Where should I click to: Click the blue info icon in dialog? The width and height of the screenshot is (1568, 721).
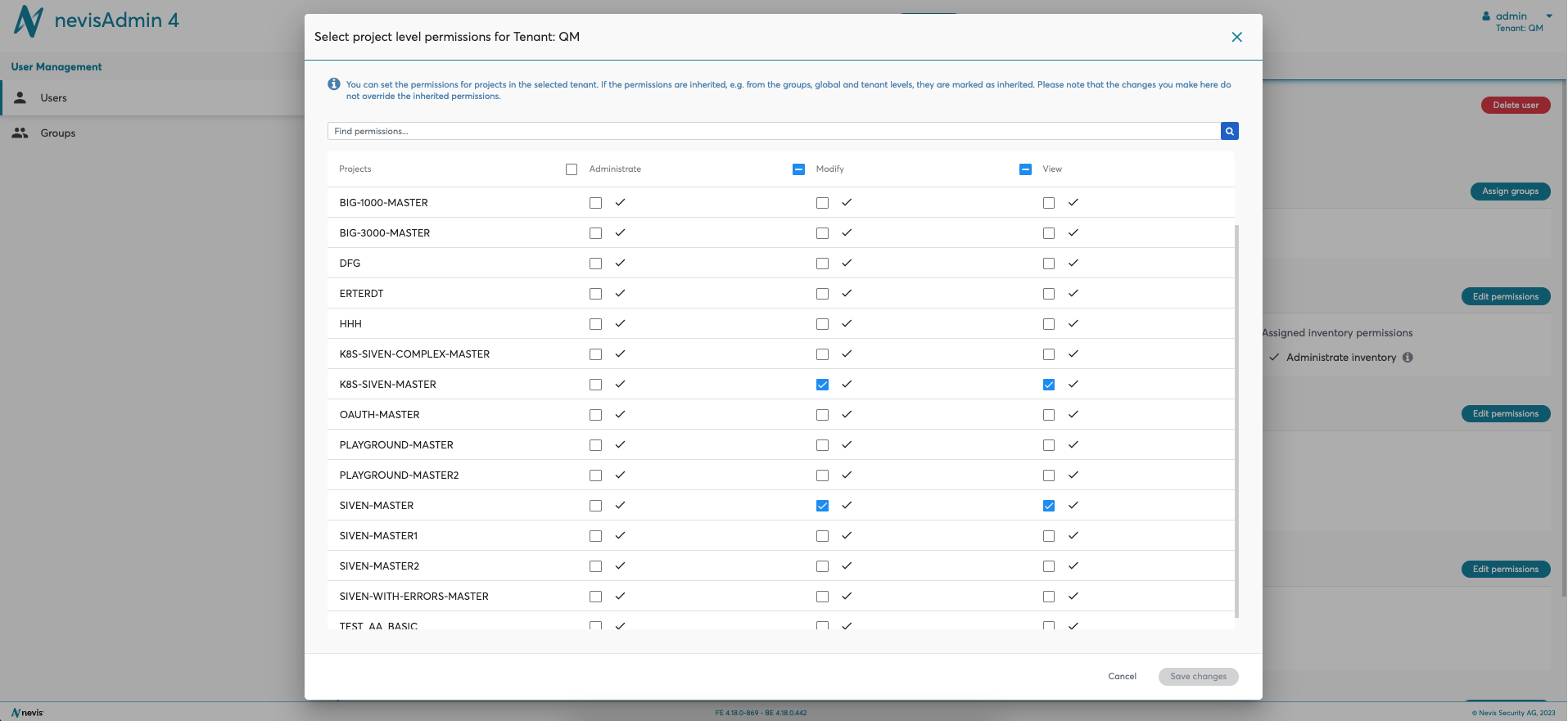334,84
